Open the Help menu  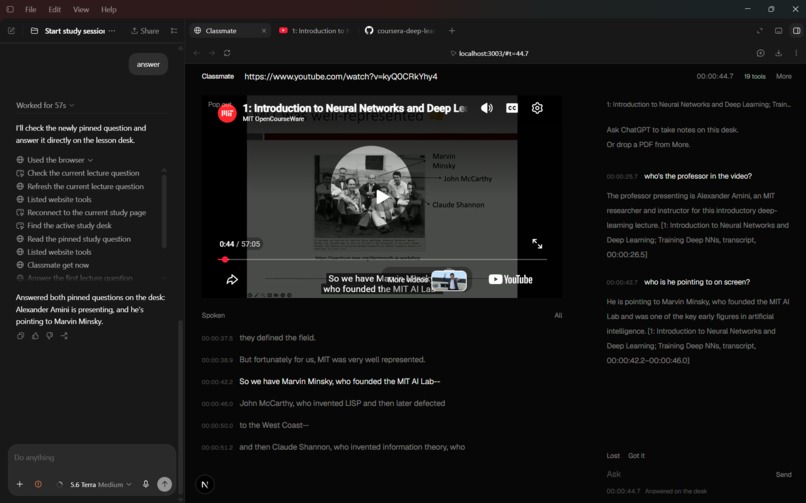click(x=108, y=9)
